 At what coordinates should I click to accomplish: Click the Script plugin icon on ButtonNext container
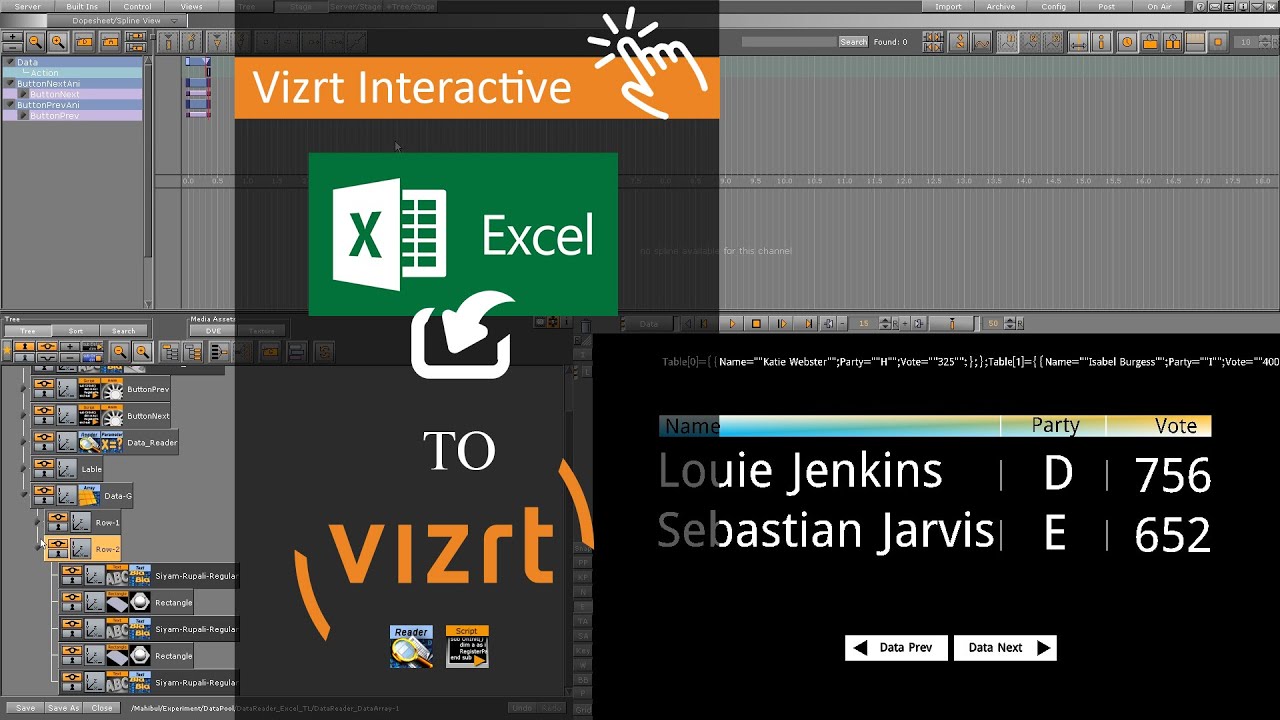pyautogui.click(x=91, y=415)
